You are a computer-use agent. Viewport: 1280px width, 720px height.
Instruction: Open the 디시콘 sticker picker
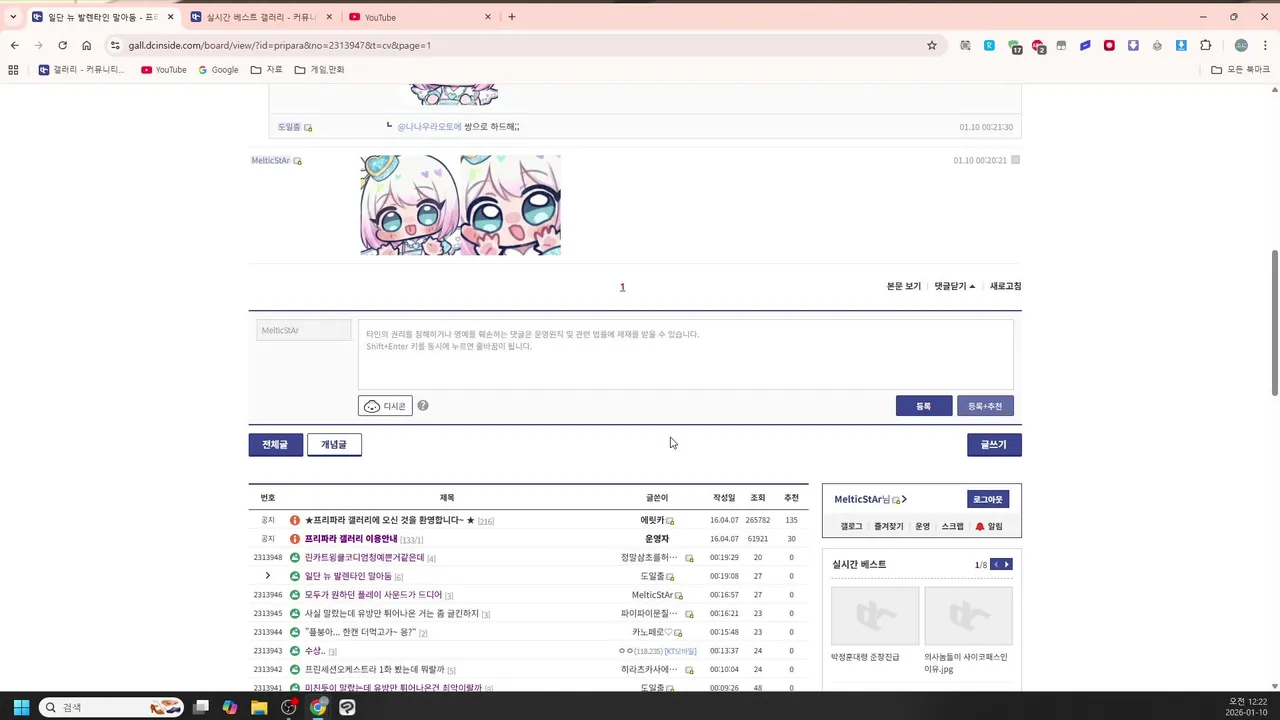coord(385,406)
